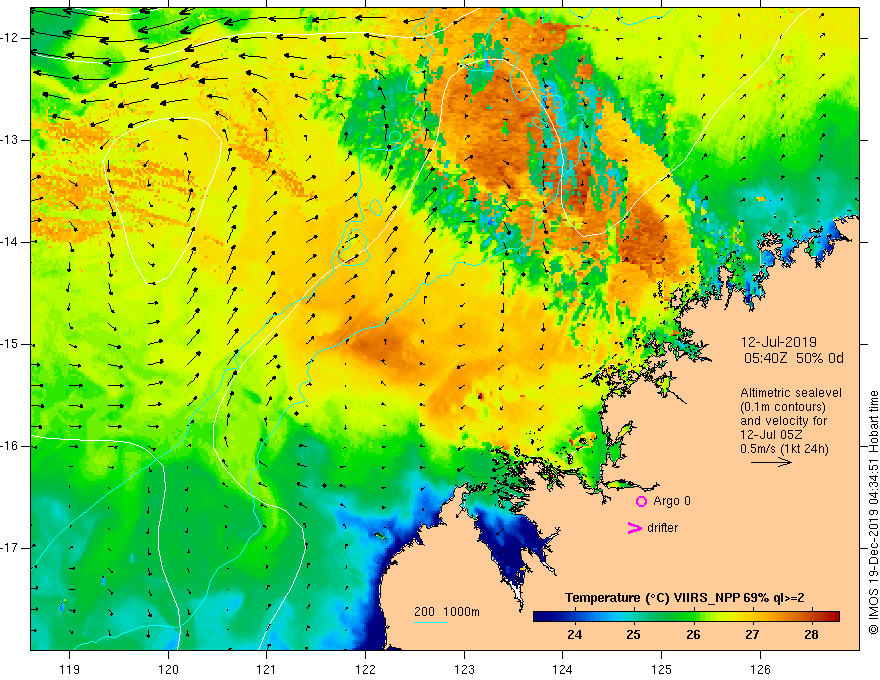Click the 0.5m/s velocity scale arrow
880x680 pixels.
coord(771,462)
